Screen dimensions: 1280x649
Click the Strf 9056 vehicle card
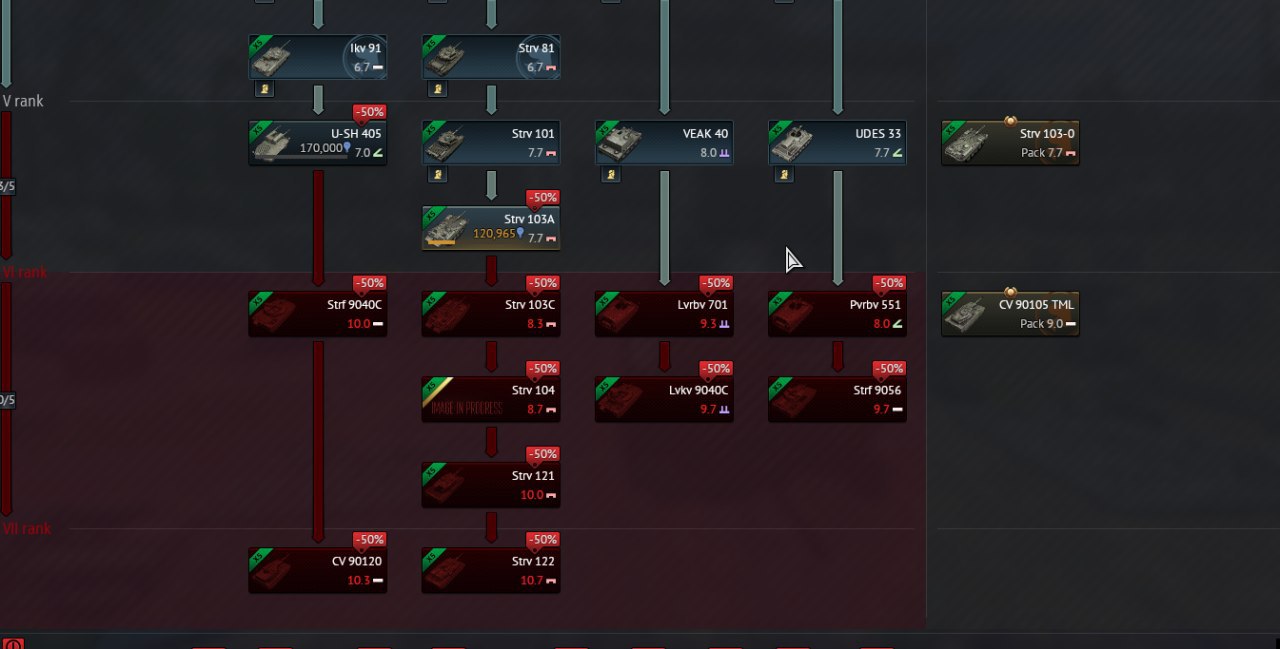[x=837, y=399]
